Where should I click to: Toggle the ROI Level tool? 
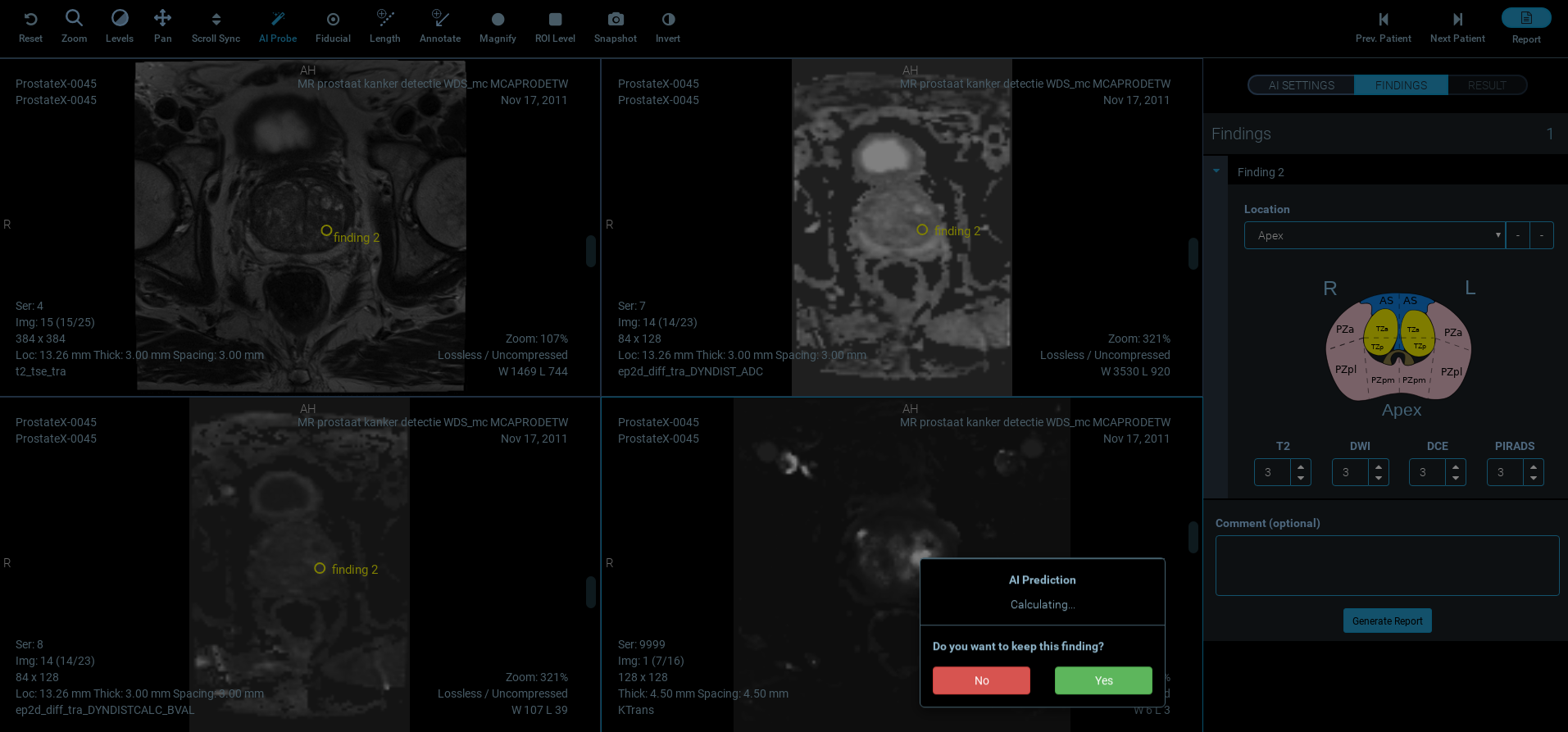(555, 20)
